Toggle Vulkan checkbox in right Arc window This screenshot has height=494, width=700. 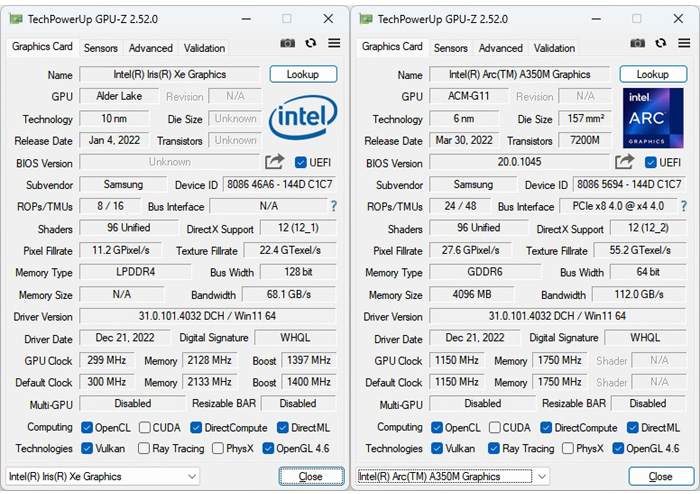point(437,448)
